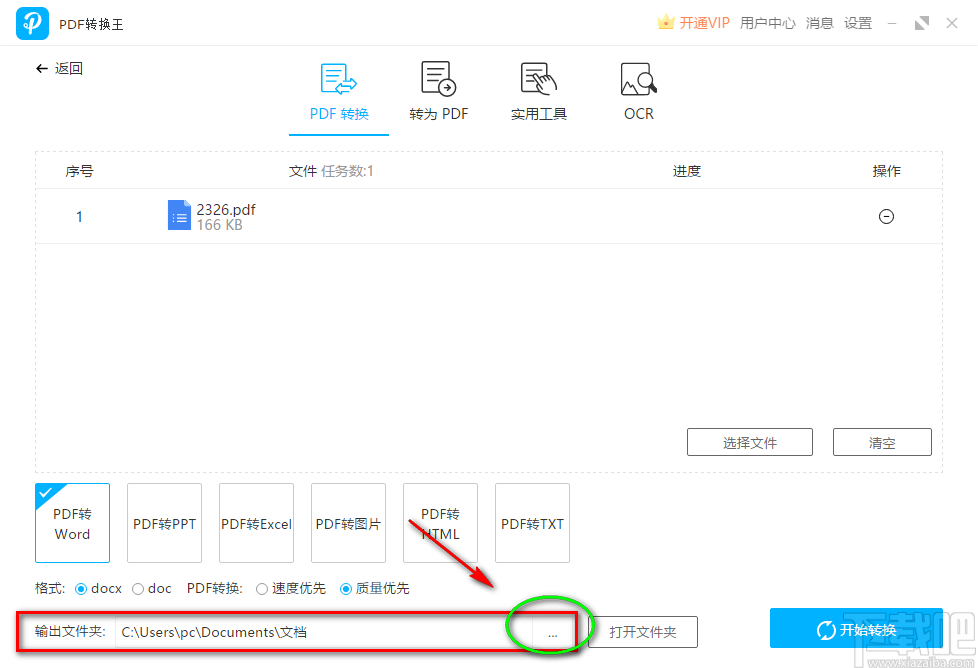Click 选择文件 to add files
The height and width of the screenshot is (668, 978).
point(749,442)
